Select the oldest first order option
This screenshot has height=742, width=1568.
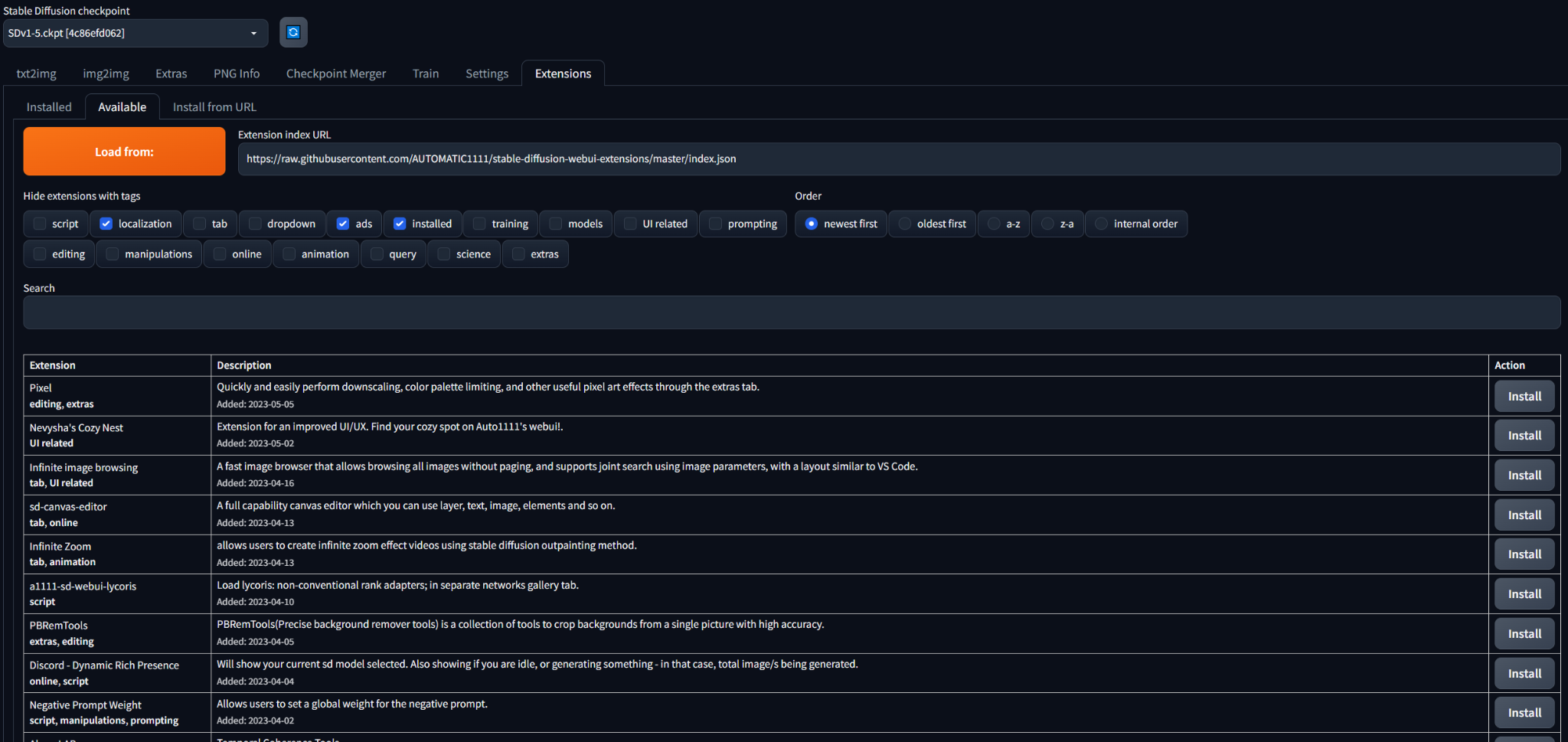[905, 224]
